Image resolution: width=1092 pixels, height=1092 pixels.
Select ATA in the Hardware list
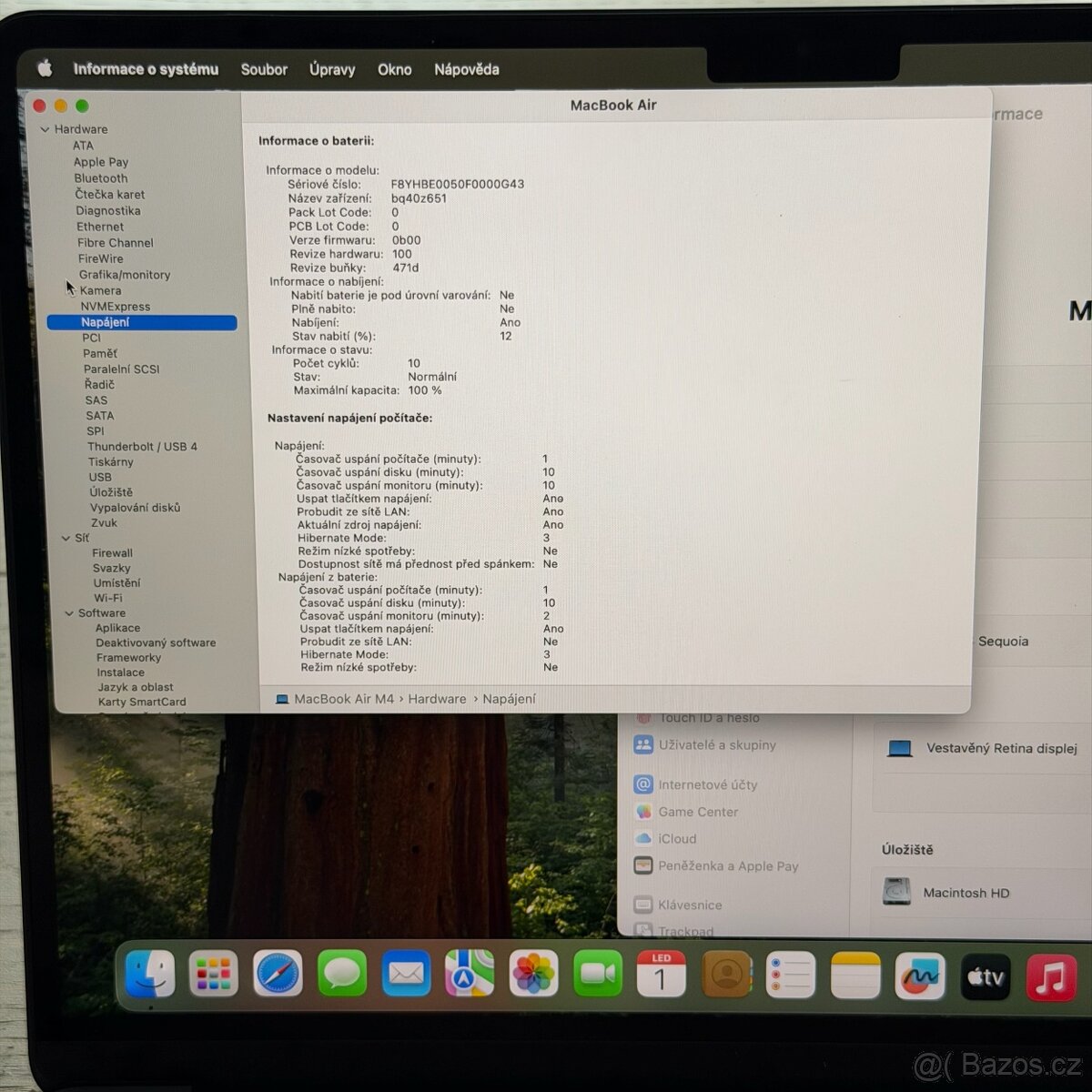click(83, 146)
